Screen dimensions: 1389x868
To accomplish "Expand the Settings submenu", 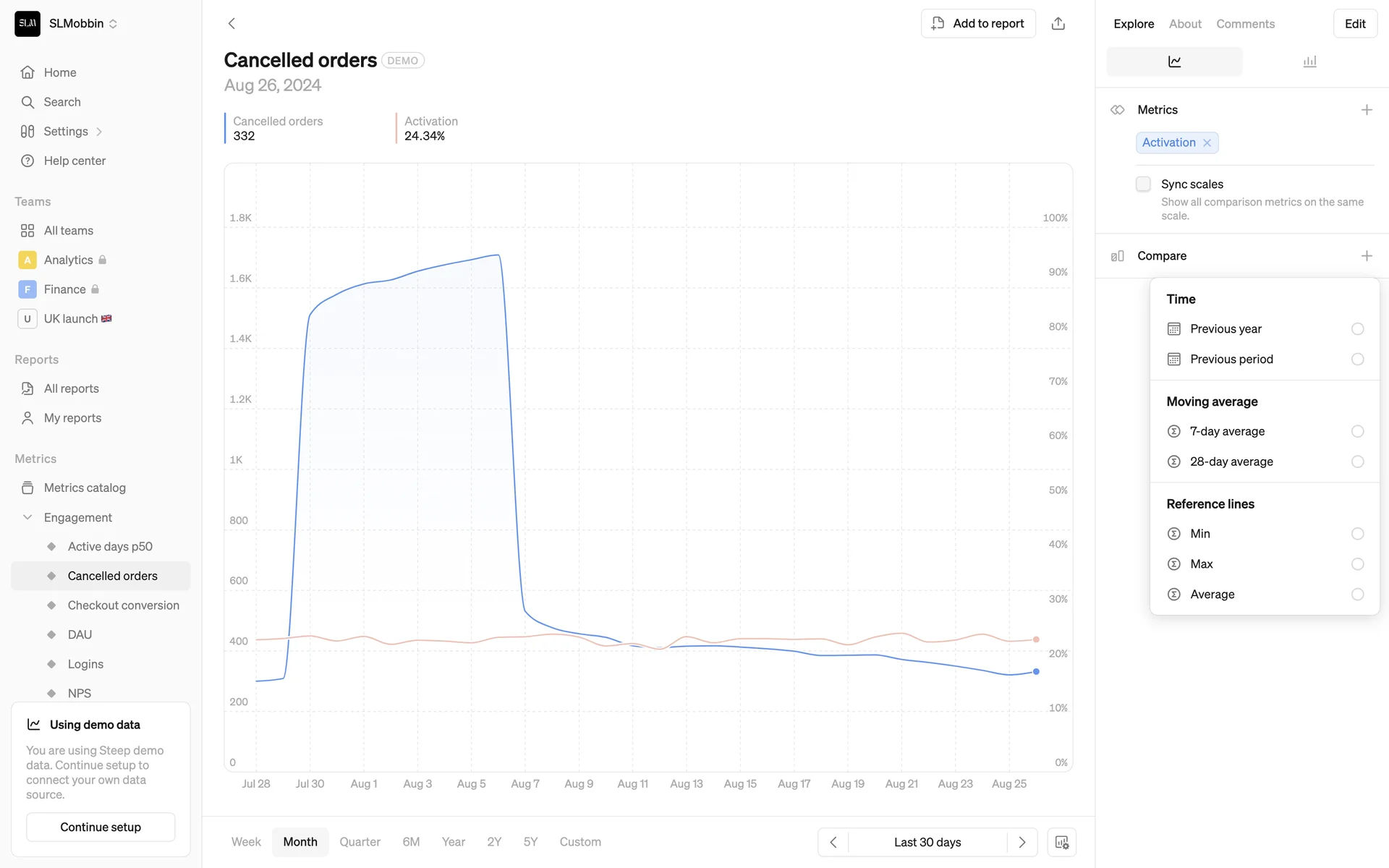I will pos(99,132).
